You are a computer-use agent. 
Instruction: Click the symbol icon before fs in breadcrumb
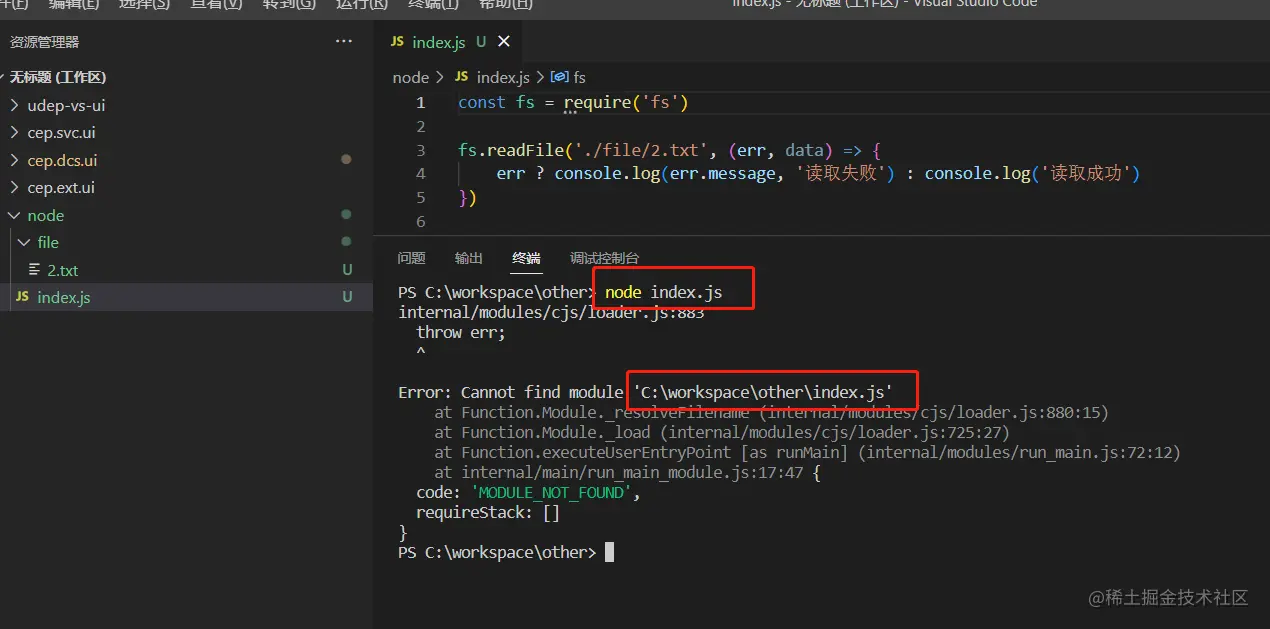pyautogui.click(x=560, y=77)
